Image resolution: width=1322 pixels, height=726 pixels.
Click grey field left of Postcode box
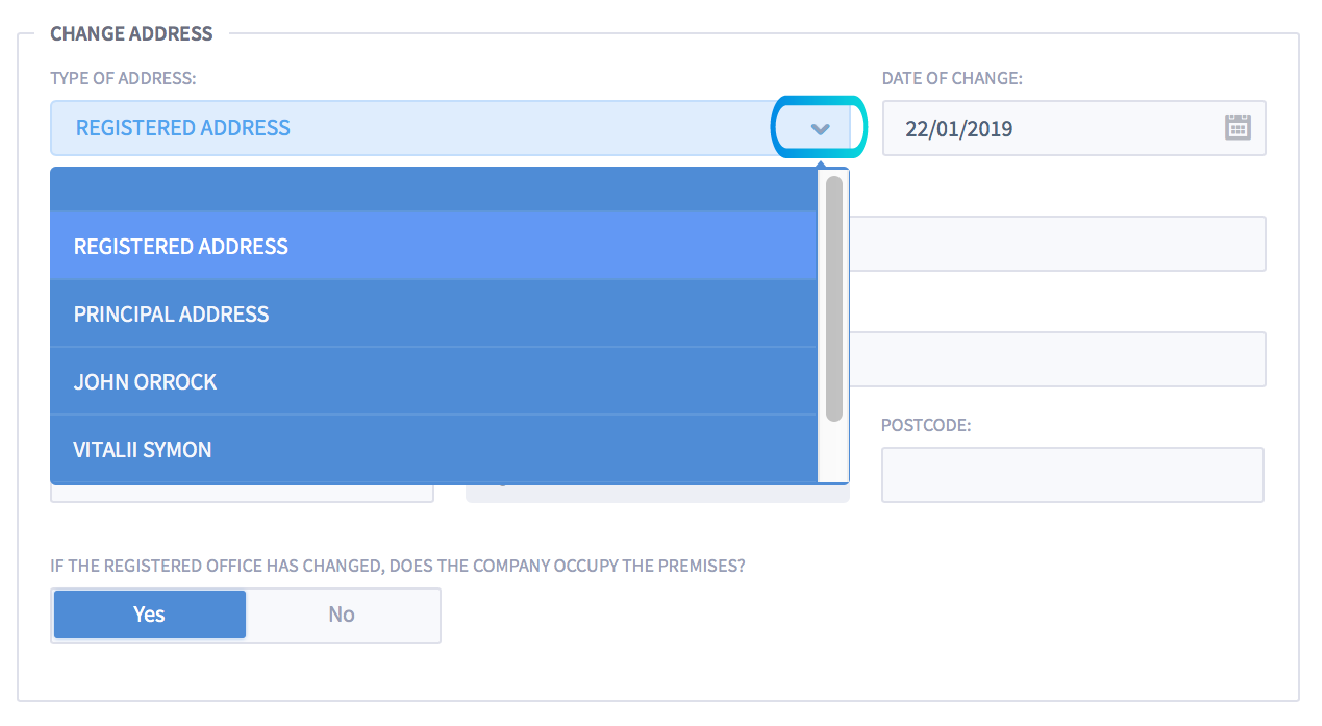click(657, 493)
